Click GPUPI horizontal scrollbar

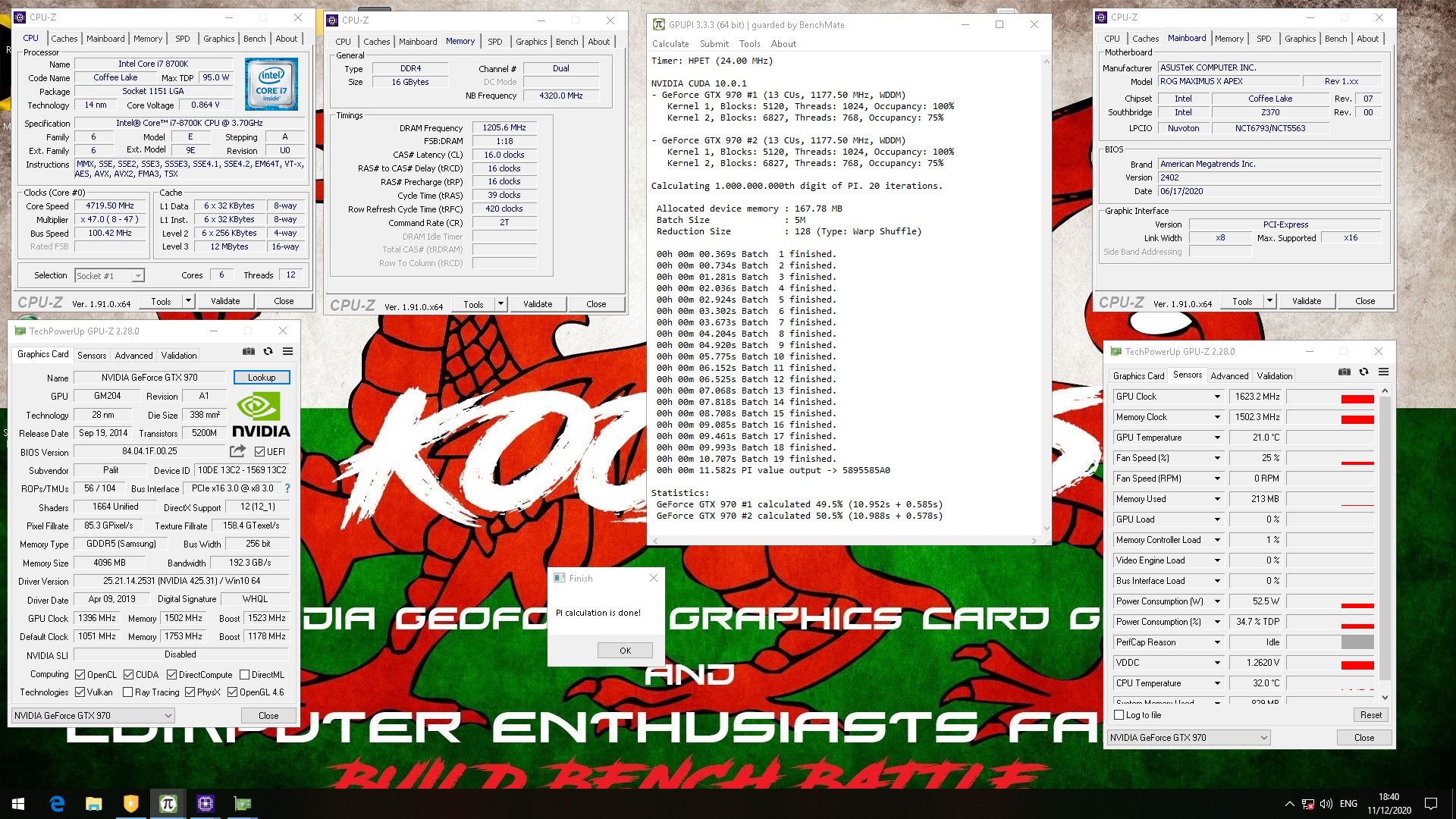coord(843,541)
